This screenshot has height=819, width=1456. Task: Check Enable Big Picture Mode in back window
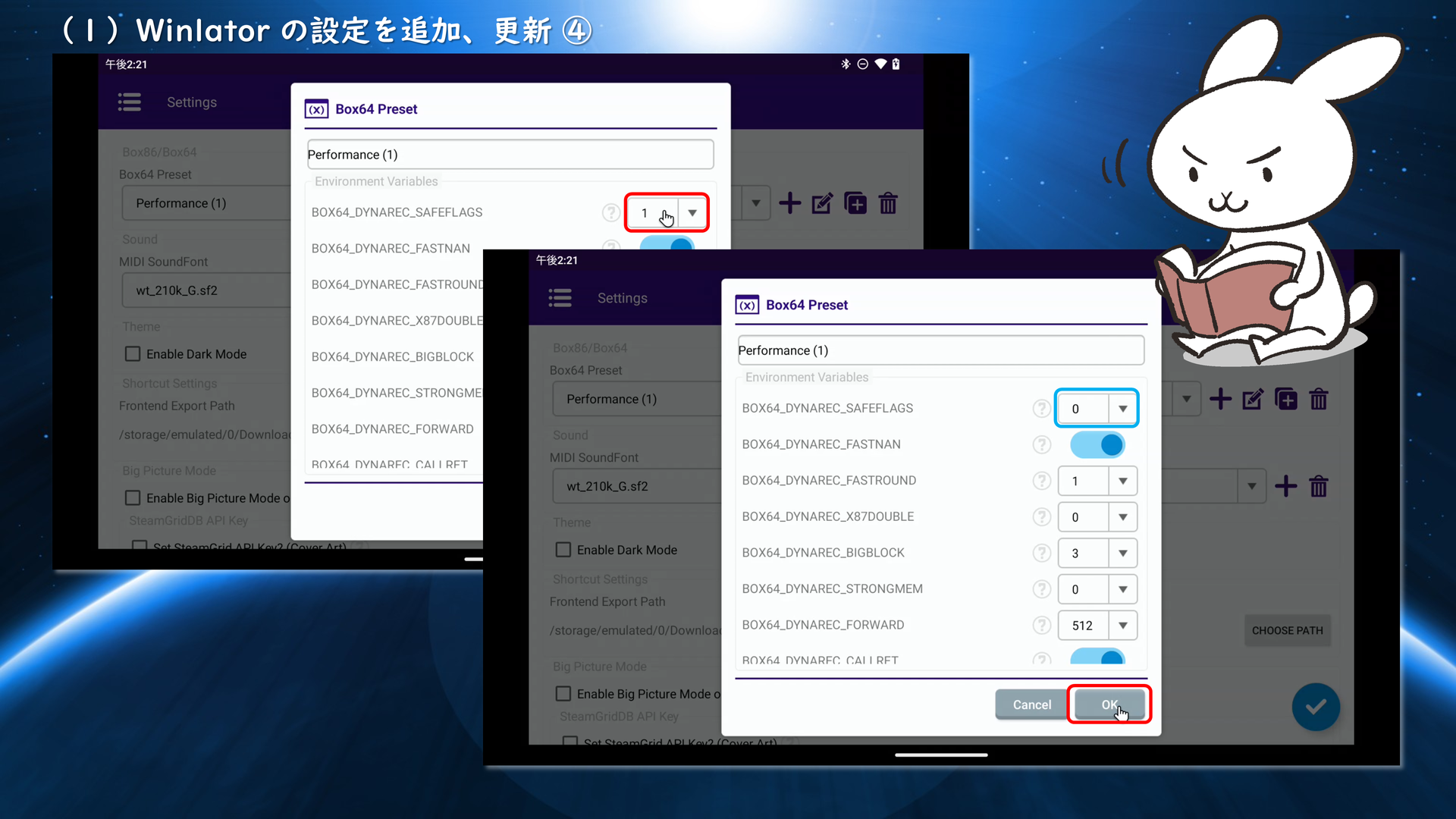click(x=133, y=498)
